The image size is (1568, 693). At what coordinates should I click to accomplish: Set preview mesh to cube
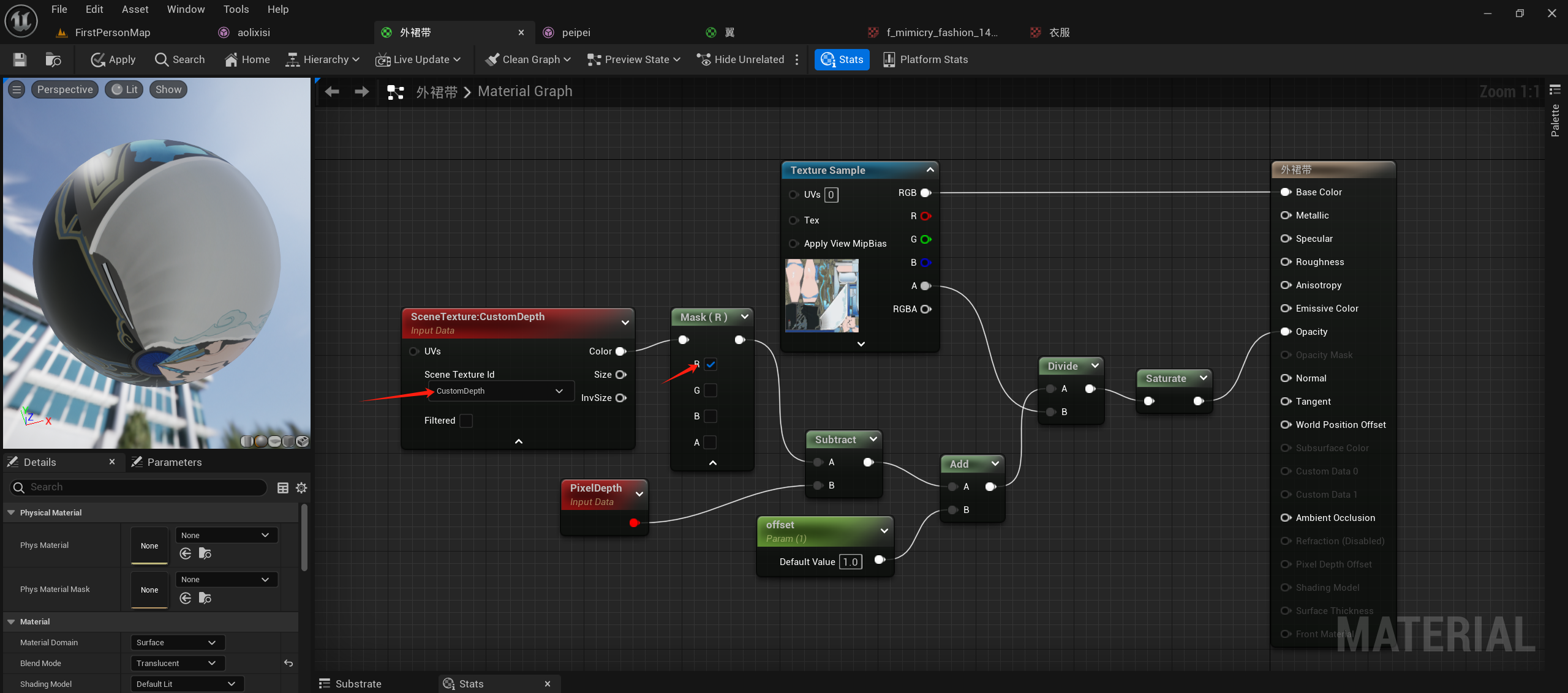tap(288, 441)
